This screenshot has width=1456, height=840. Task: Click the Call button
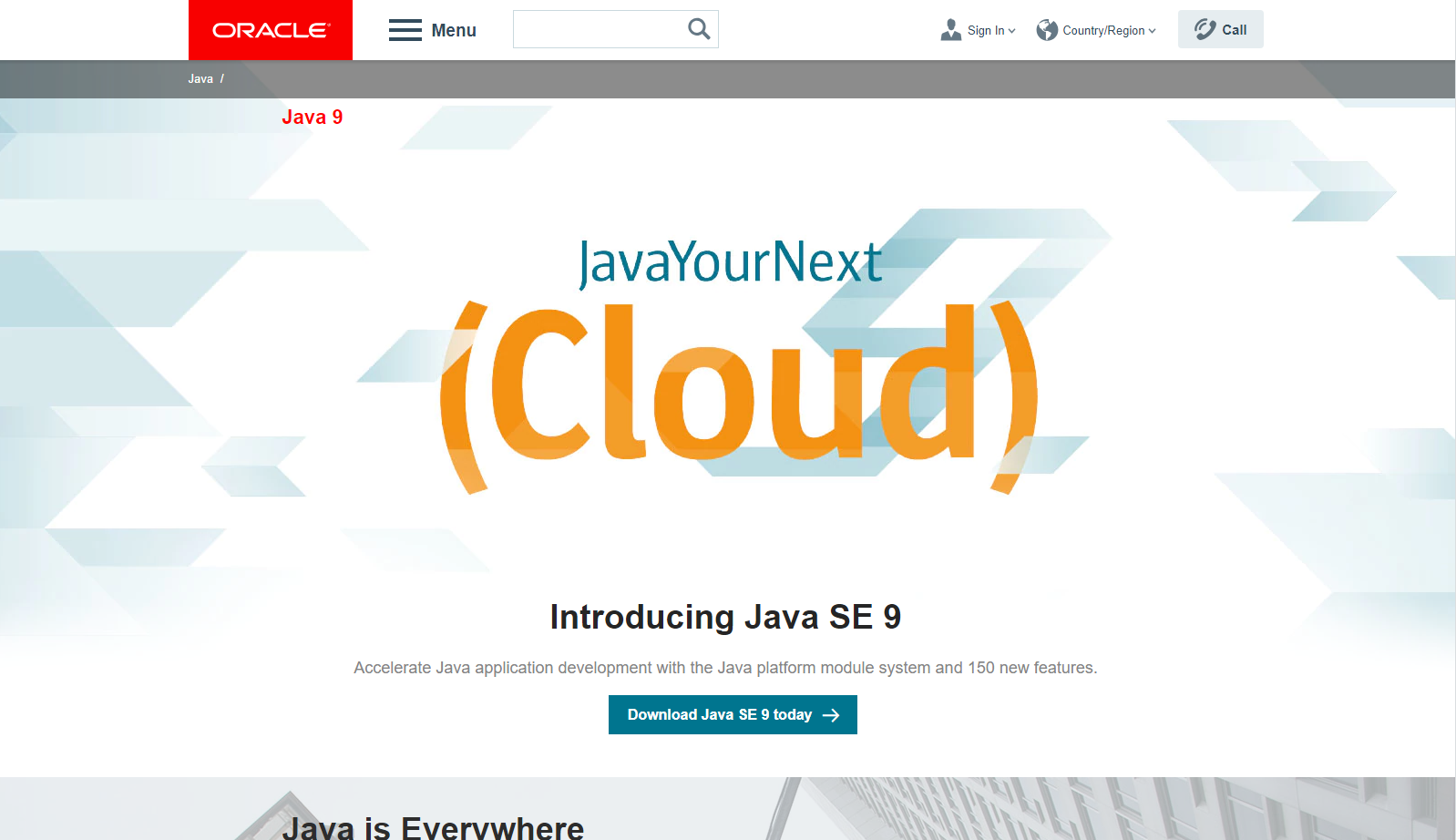coord(1220,29)
